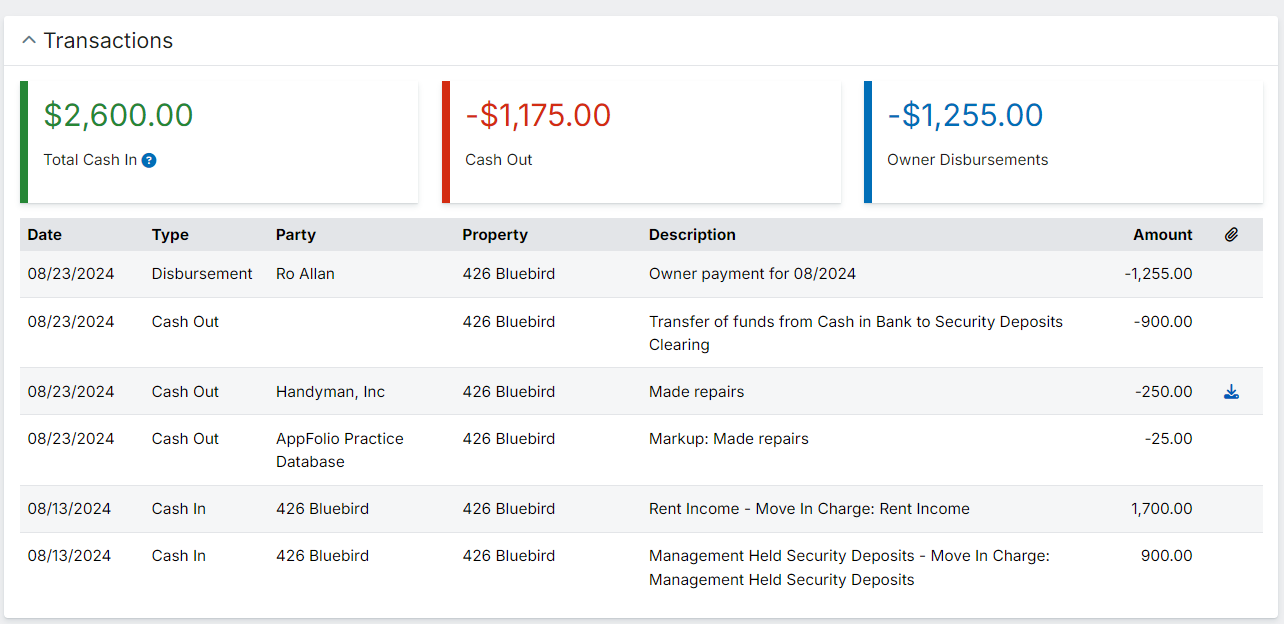Image resolution: width=1284 pixels, height=624 pixels.
Task: Download the Made repairs attachment
Action: coord(1231,392)
